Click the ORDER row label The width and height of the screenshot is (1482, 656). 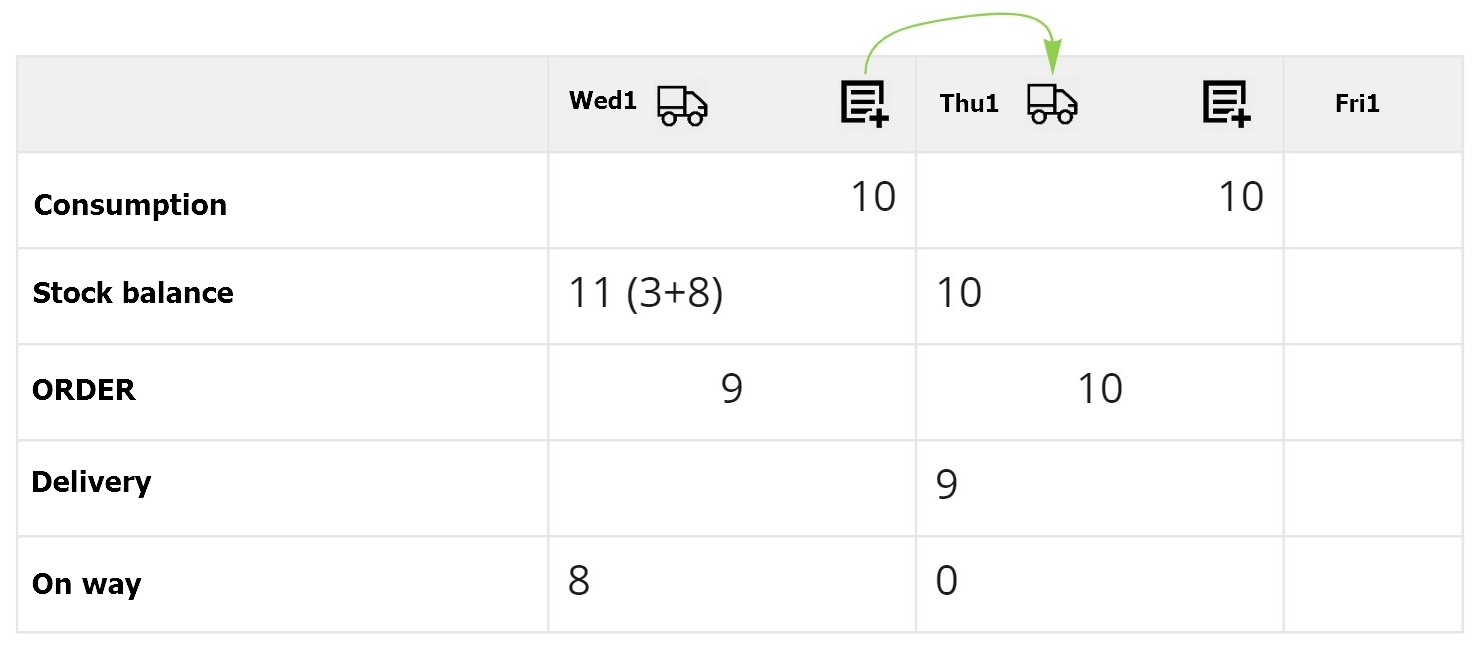84,389
